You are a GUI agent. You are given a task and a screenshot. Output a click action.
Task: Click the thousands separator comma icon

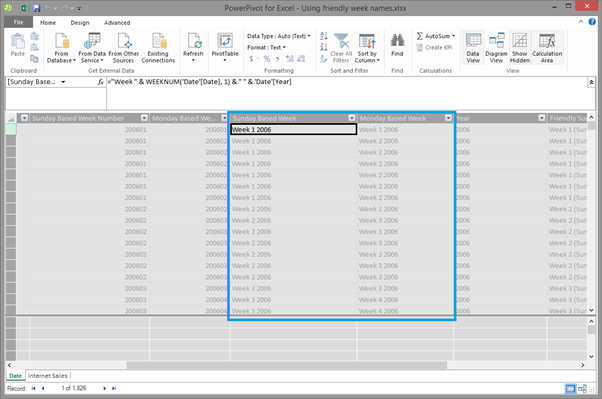(x=277, y=59)
